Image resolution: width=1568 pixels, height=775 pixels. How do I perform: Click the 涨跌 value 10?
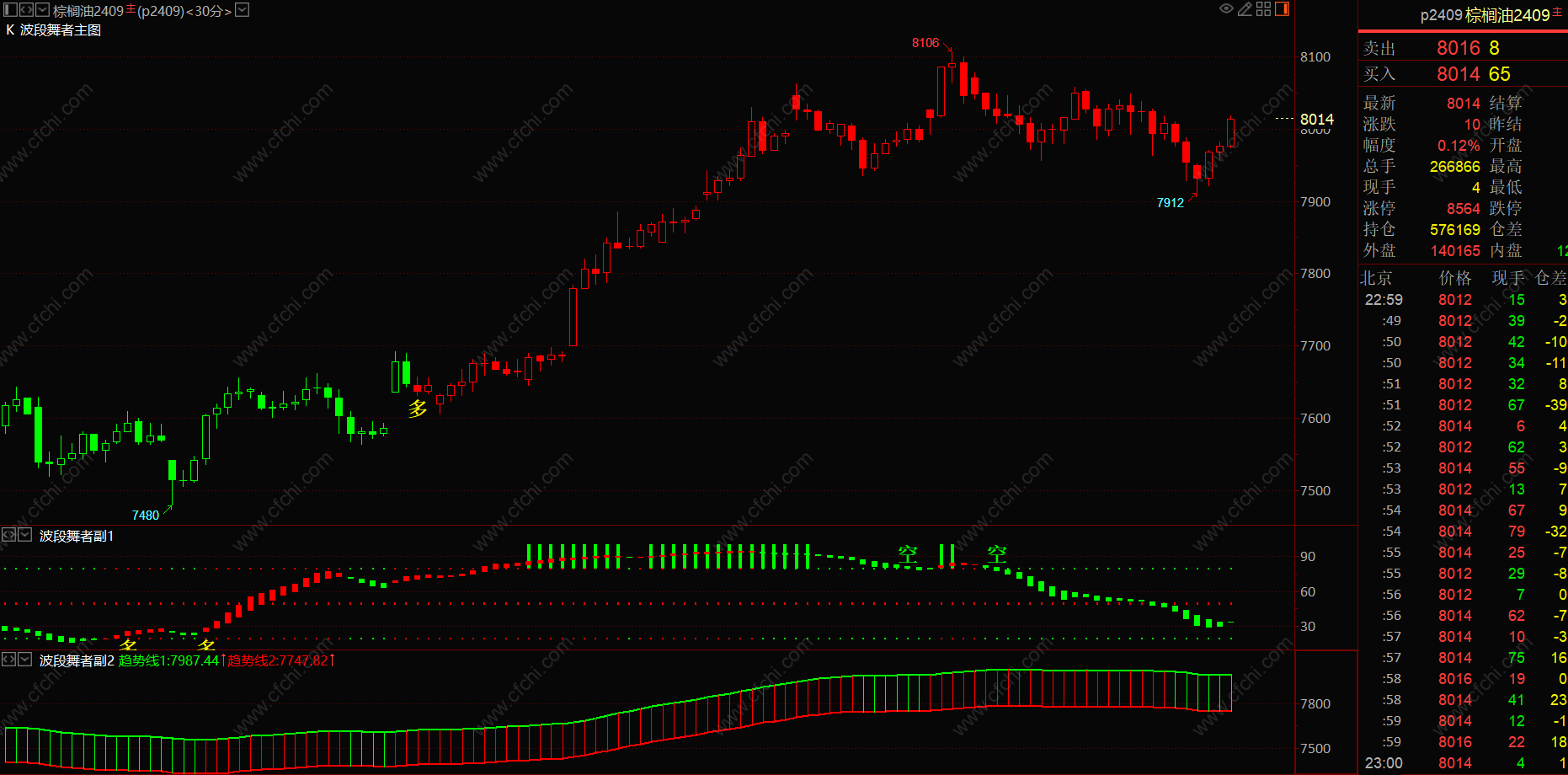(1472, 125)
